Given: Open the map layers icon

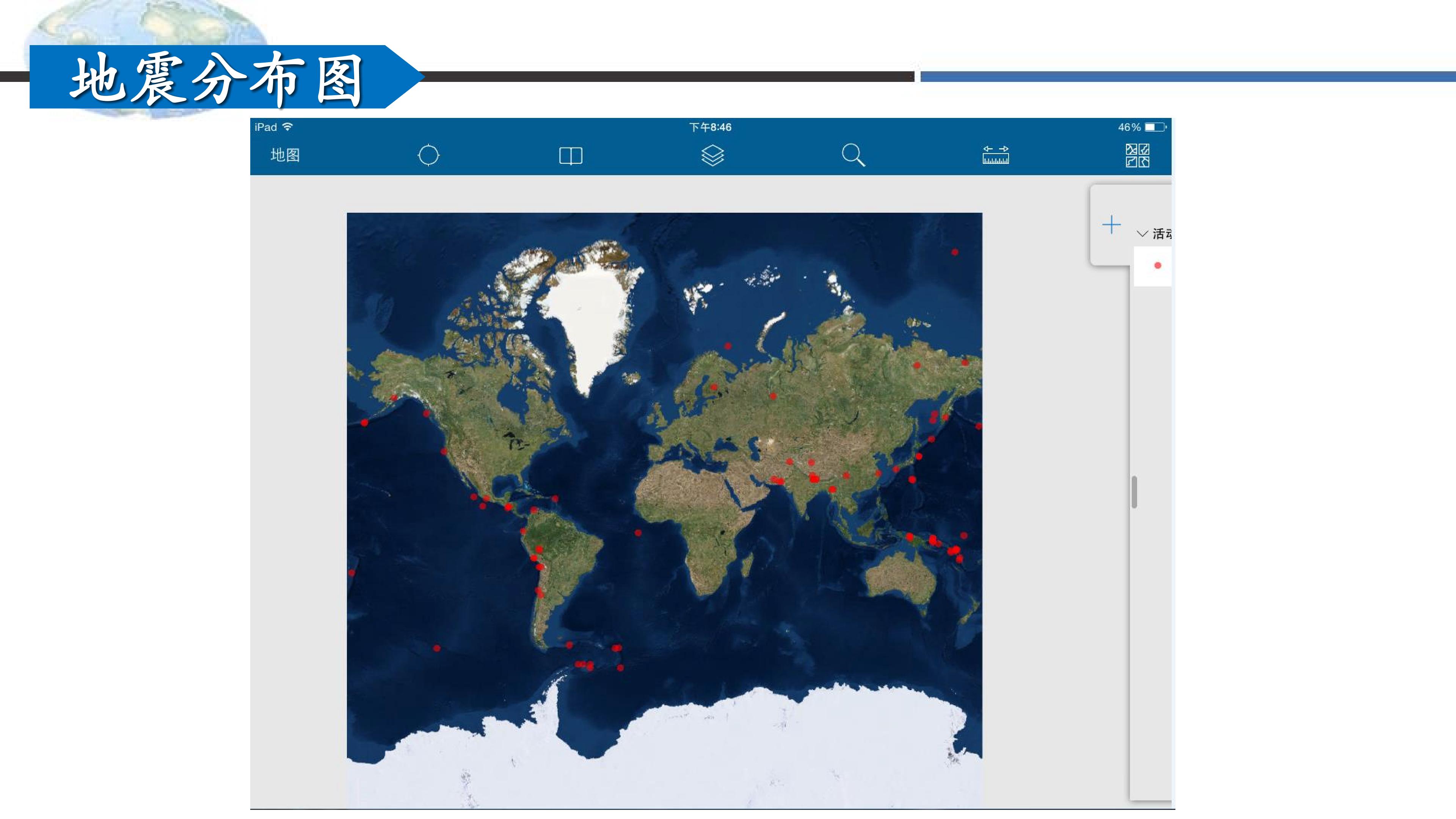Looking at the screenshot, I should click(712, 155).
